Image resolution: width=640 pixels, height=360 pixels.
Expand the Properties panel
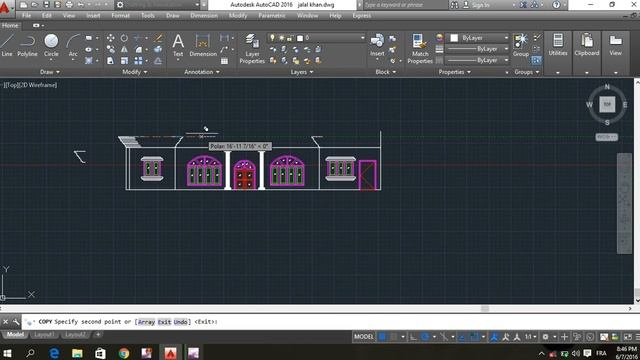click(x=454, y=72)
